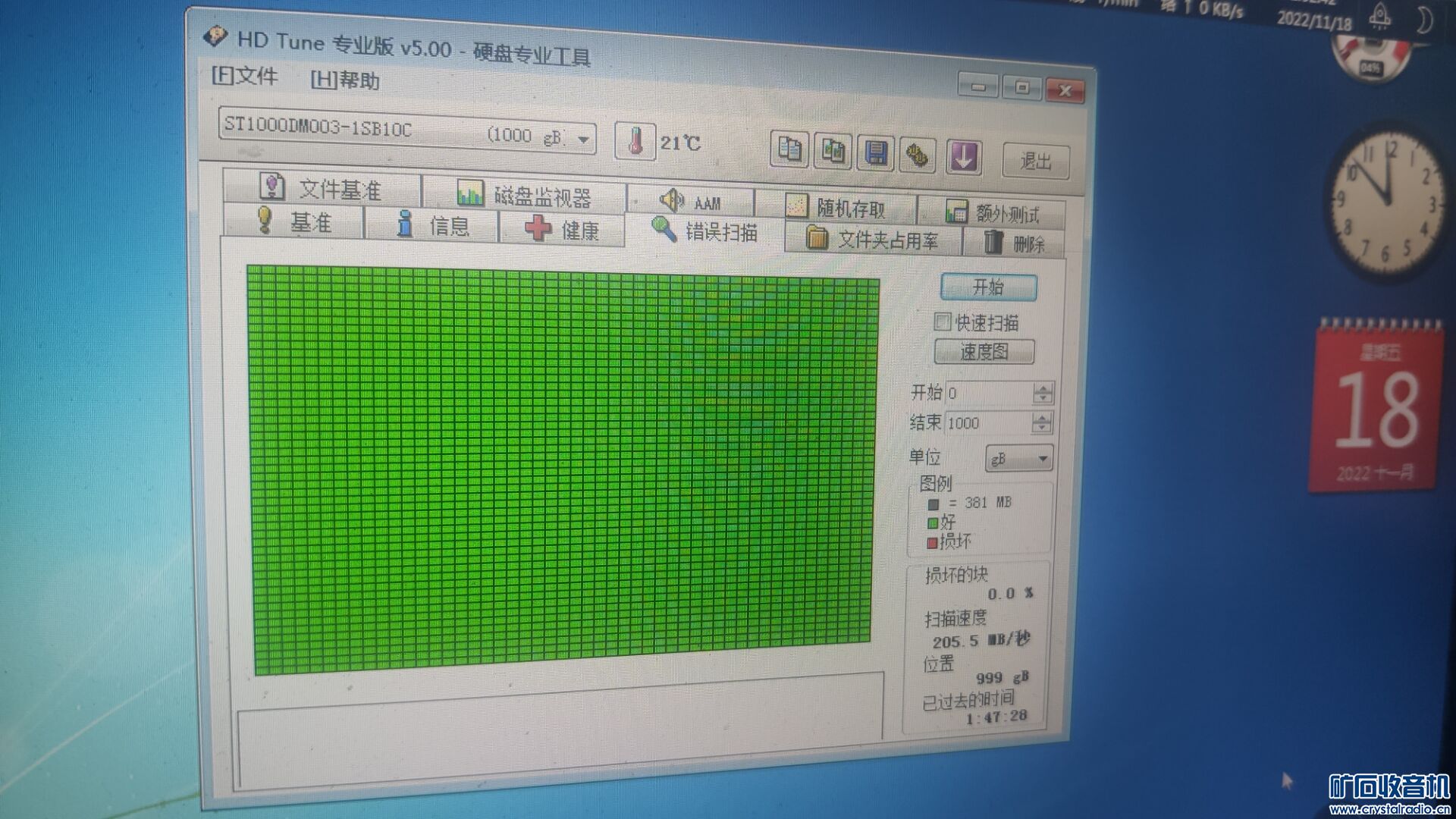This screenshot has width=1456, height=819.
Task: Click the purple down-arrow minimize-to-tray icon
Action: (963, 158)
